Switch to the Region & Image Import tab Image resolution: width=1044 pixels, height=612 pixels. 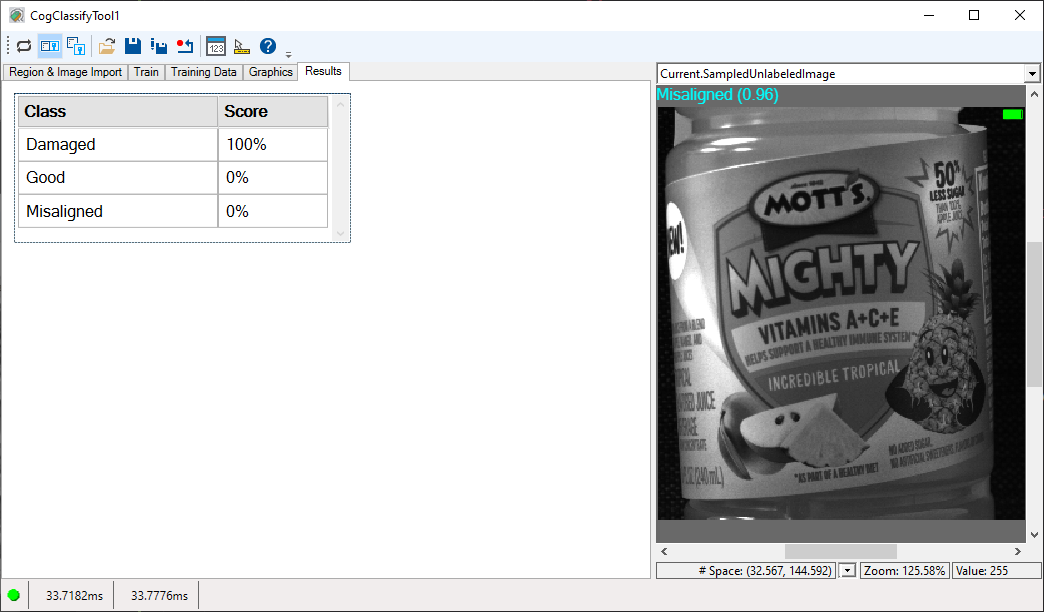(65, 72)
